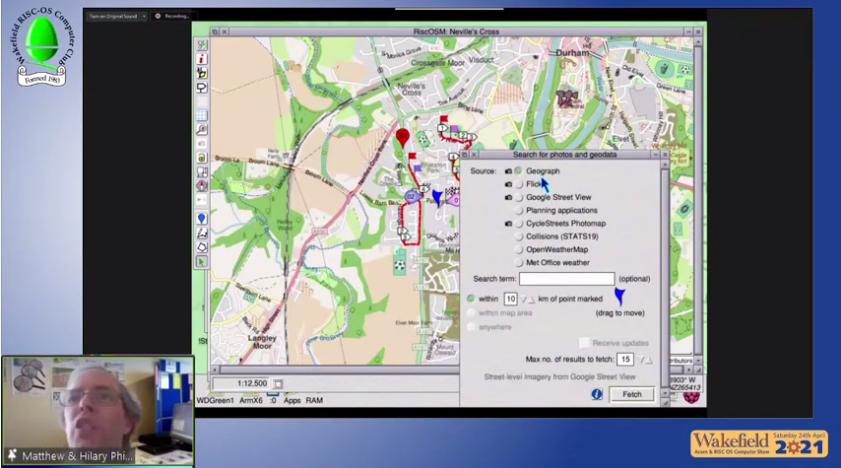Click the top green-cross map toolbar icon
The image size is (841, 468).
tap(202, 45)
